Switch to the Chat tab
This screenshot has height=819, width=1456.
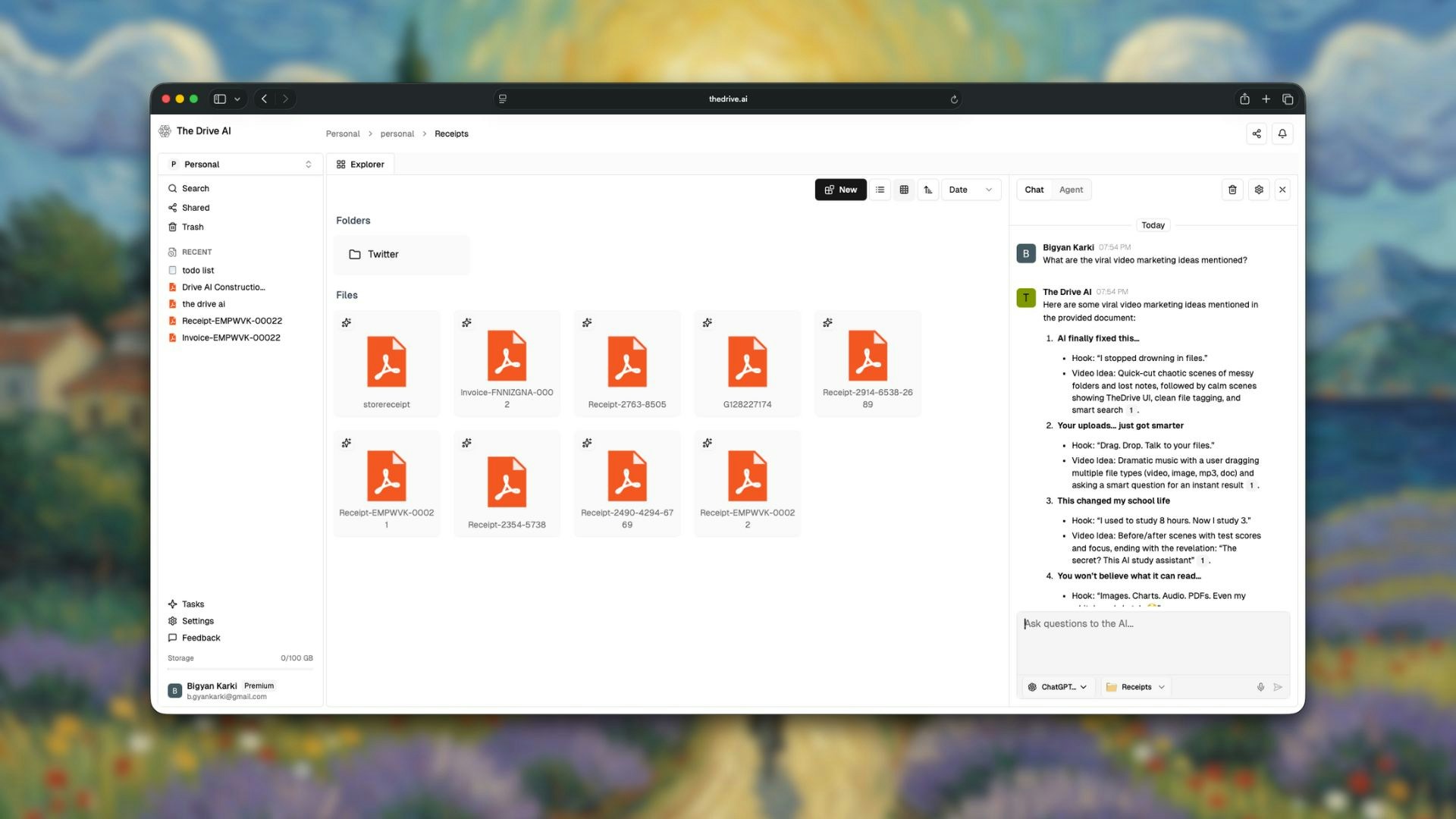click(1034, 190)
